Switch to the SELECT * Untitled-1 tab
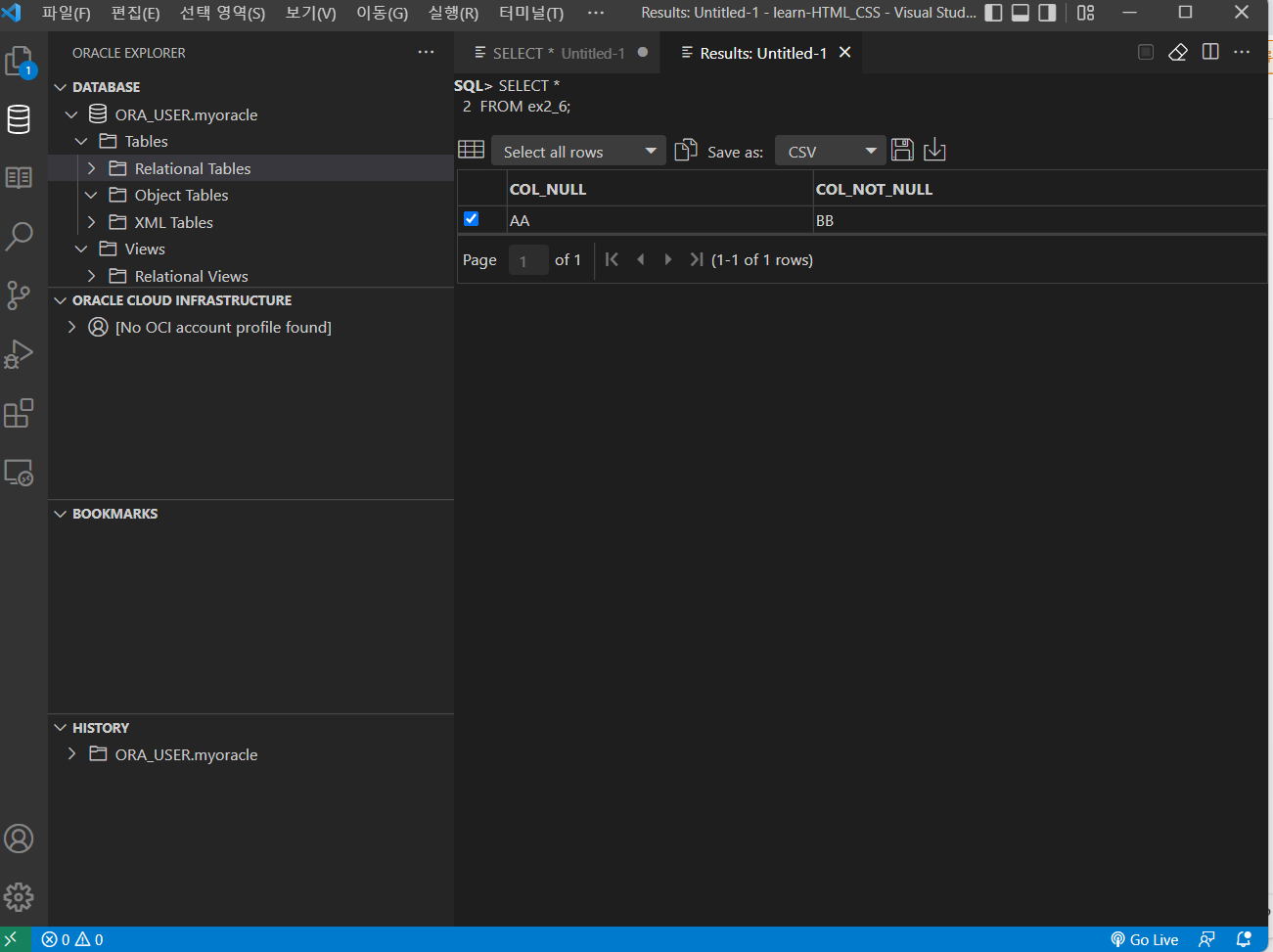Screen dimensions: 1273x952 point(558,53)
